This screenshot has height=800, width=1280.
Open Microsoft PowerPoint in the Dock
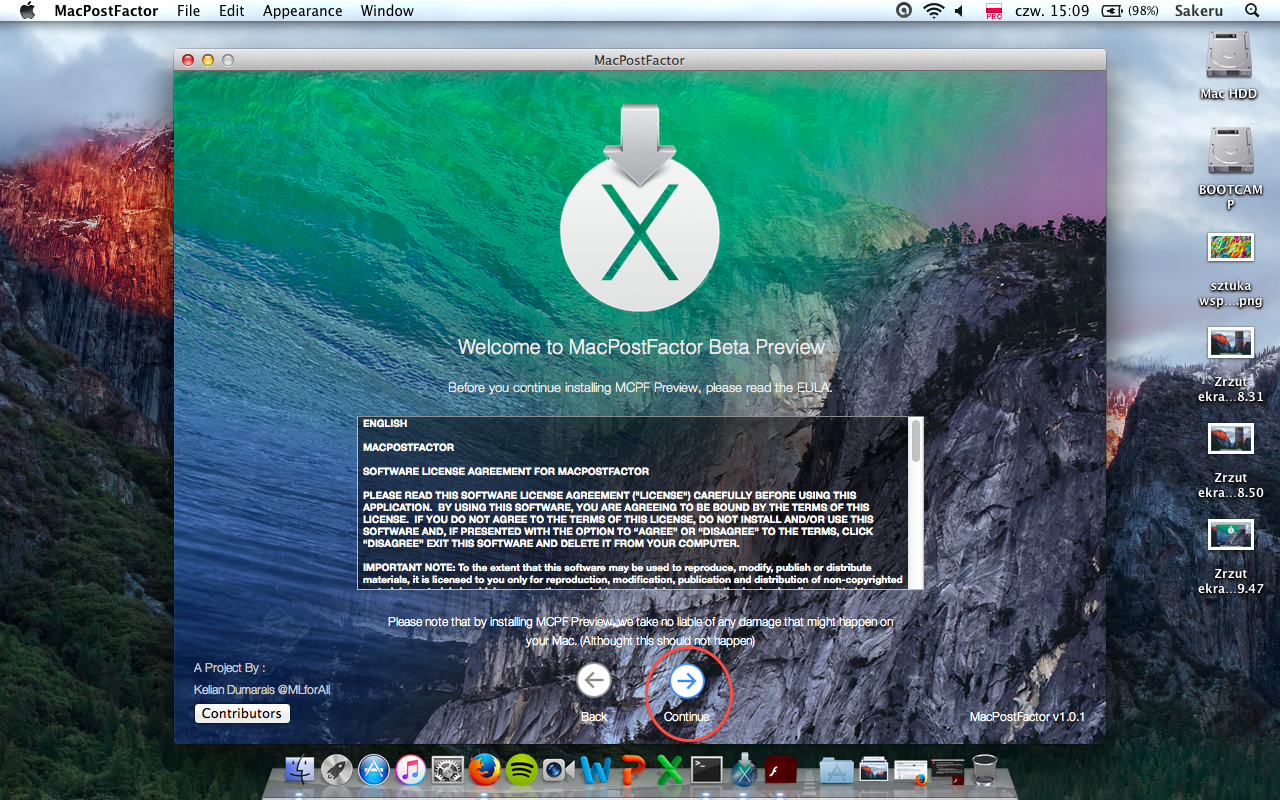pos(633,770)
